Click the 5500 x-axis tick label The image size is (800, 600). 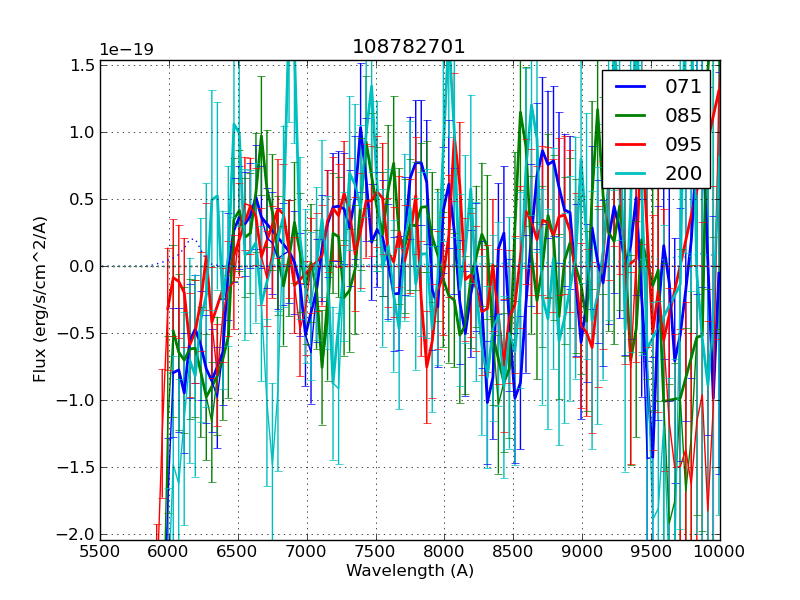pos(100,550)
